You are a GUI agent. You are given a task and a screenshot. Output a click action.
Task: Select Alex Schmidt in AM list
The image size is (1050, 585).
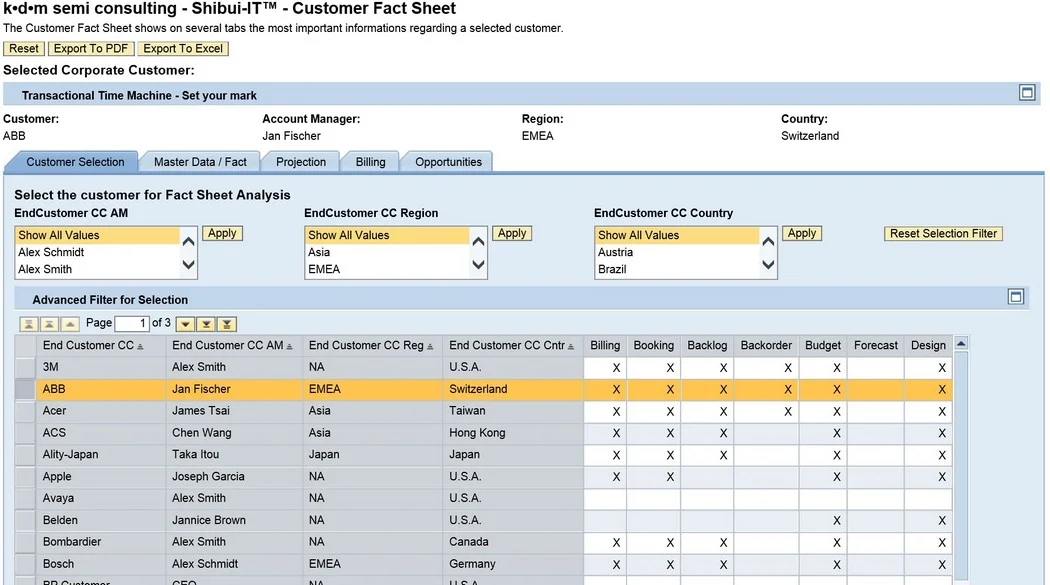98,252
